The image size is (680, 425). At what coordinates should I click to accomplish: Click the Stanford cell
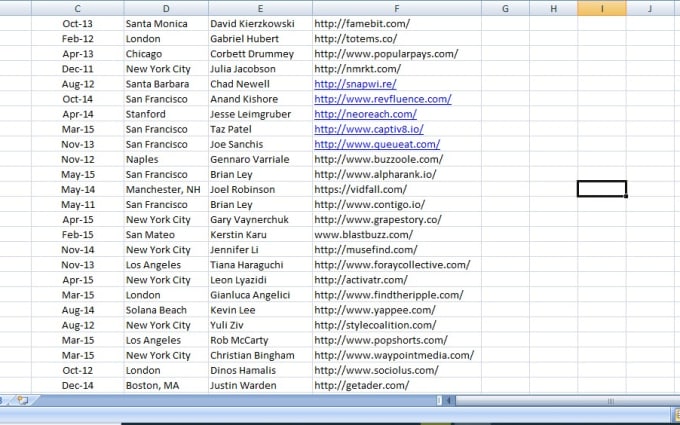point(166,114)
